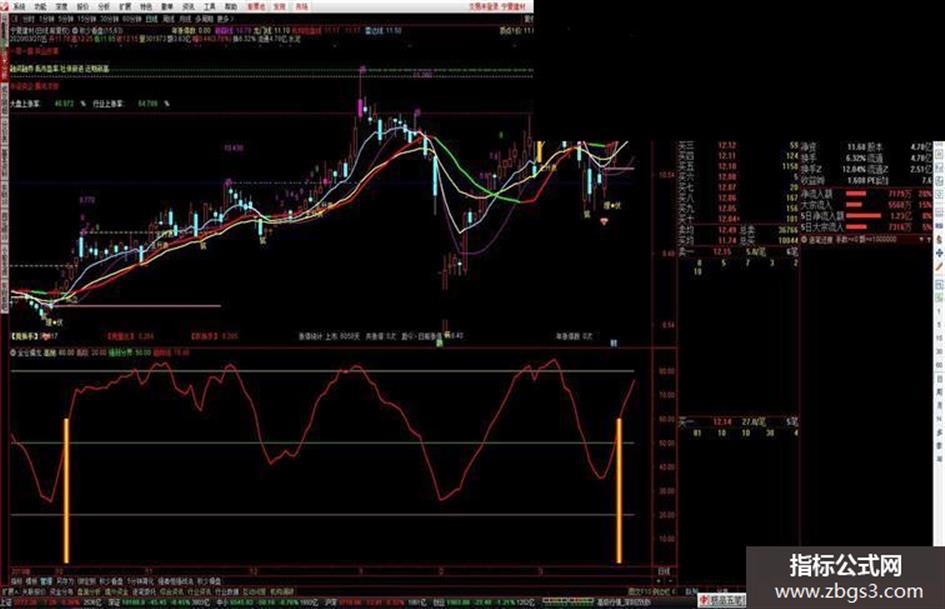Select the 模板 bottom tab
This screenshot has height=609, width=945.
pos(31,582)
